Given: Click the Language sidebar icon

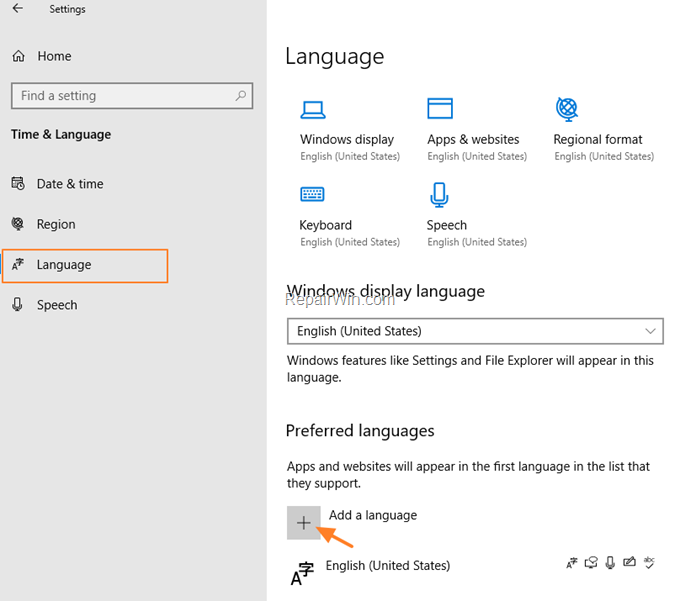Looking at the screenshot, I should pyautogui.click(x=18, y=264).
